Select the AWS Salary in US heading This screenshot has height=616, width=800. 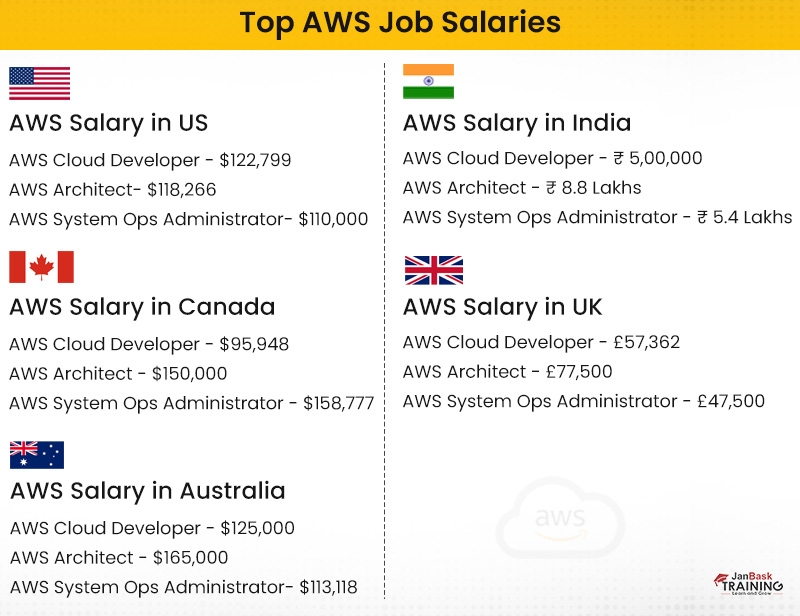109,123
